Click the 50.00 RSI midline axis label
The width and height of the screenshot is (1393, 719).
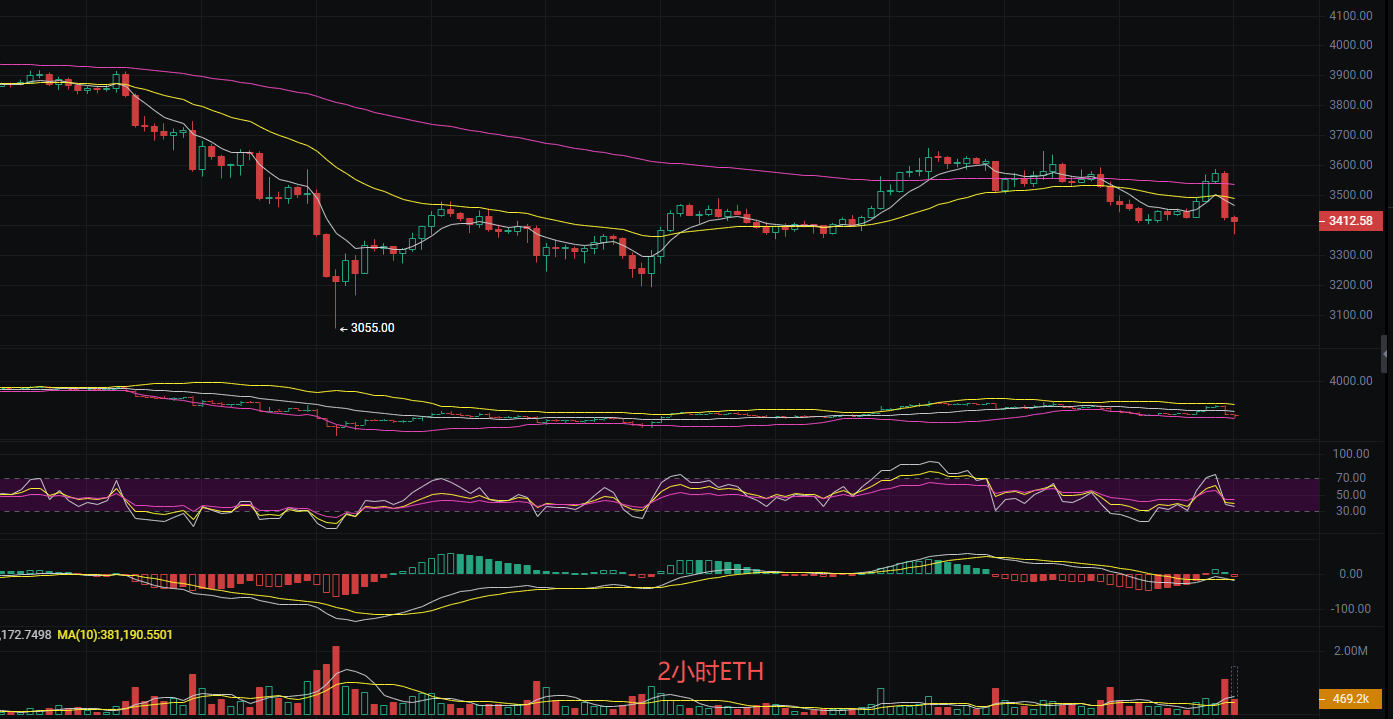[1350, 495]
